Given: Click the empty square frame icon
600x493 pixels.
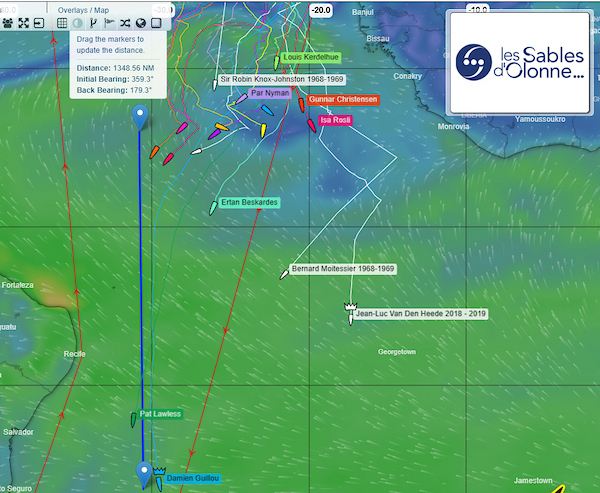Looking at the screenshot, I should pyautogui.click(x=156, y=23).
